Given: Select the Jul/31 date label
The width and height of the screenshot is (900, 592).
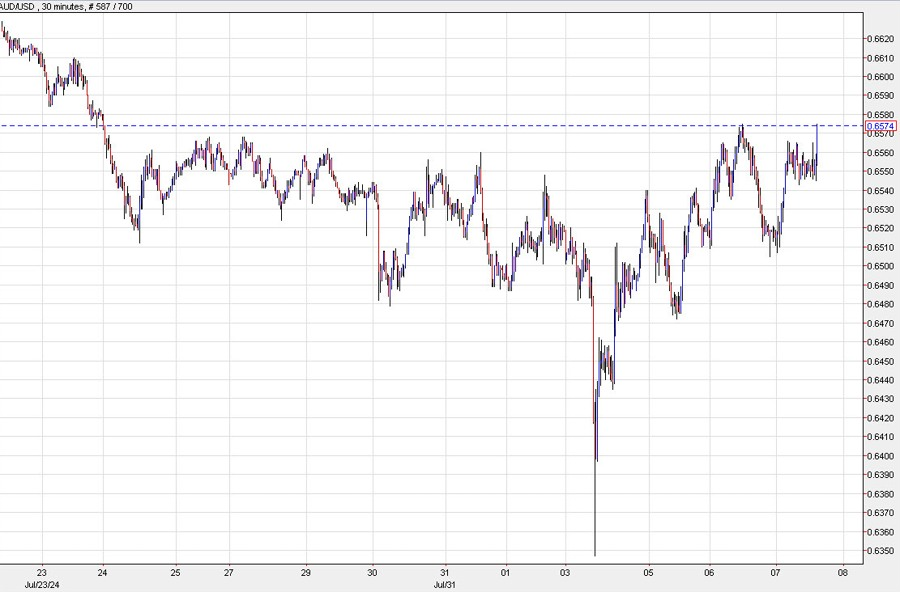Looking at the screenshot, I should pyautogui.click(x=445, y=585).
